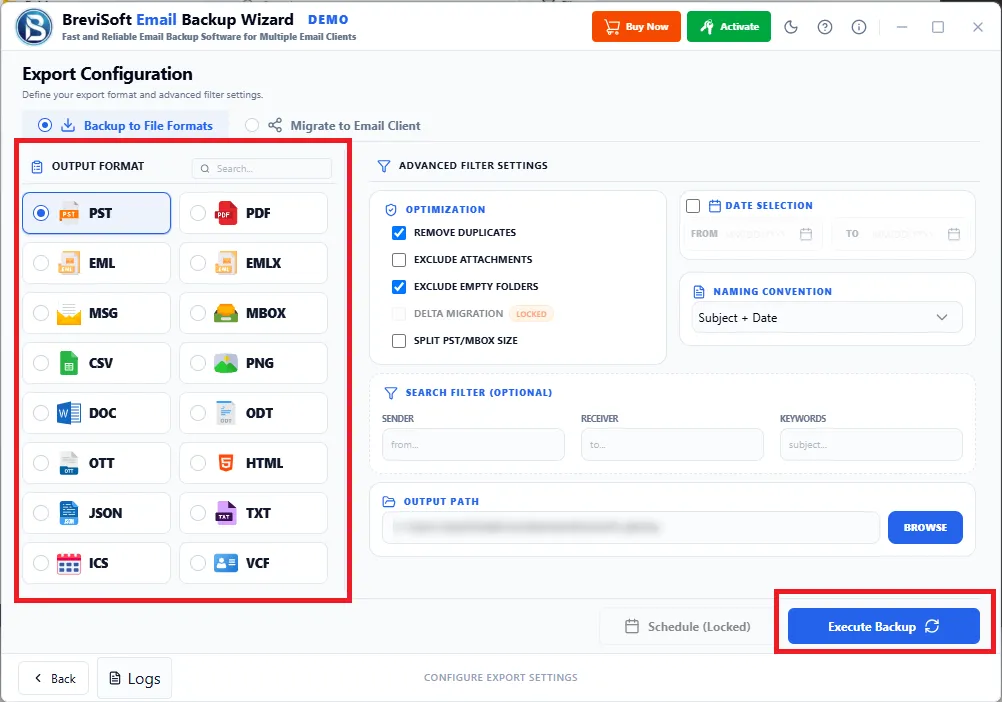Click Execute Backup button
The image size is (1002, 702).
883,627
